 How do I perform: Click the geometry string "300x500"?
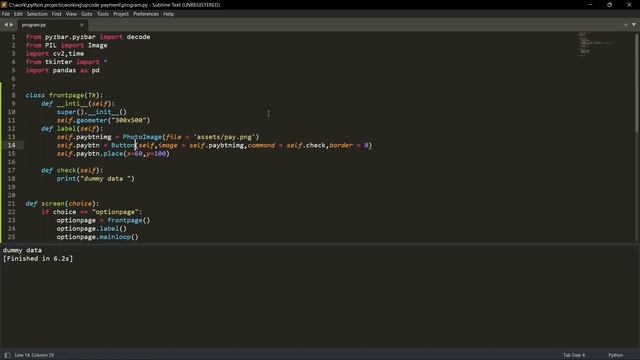coord(129,120)
